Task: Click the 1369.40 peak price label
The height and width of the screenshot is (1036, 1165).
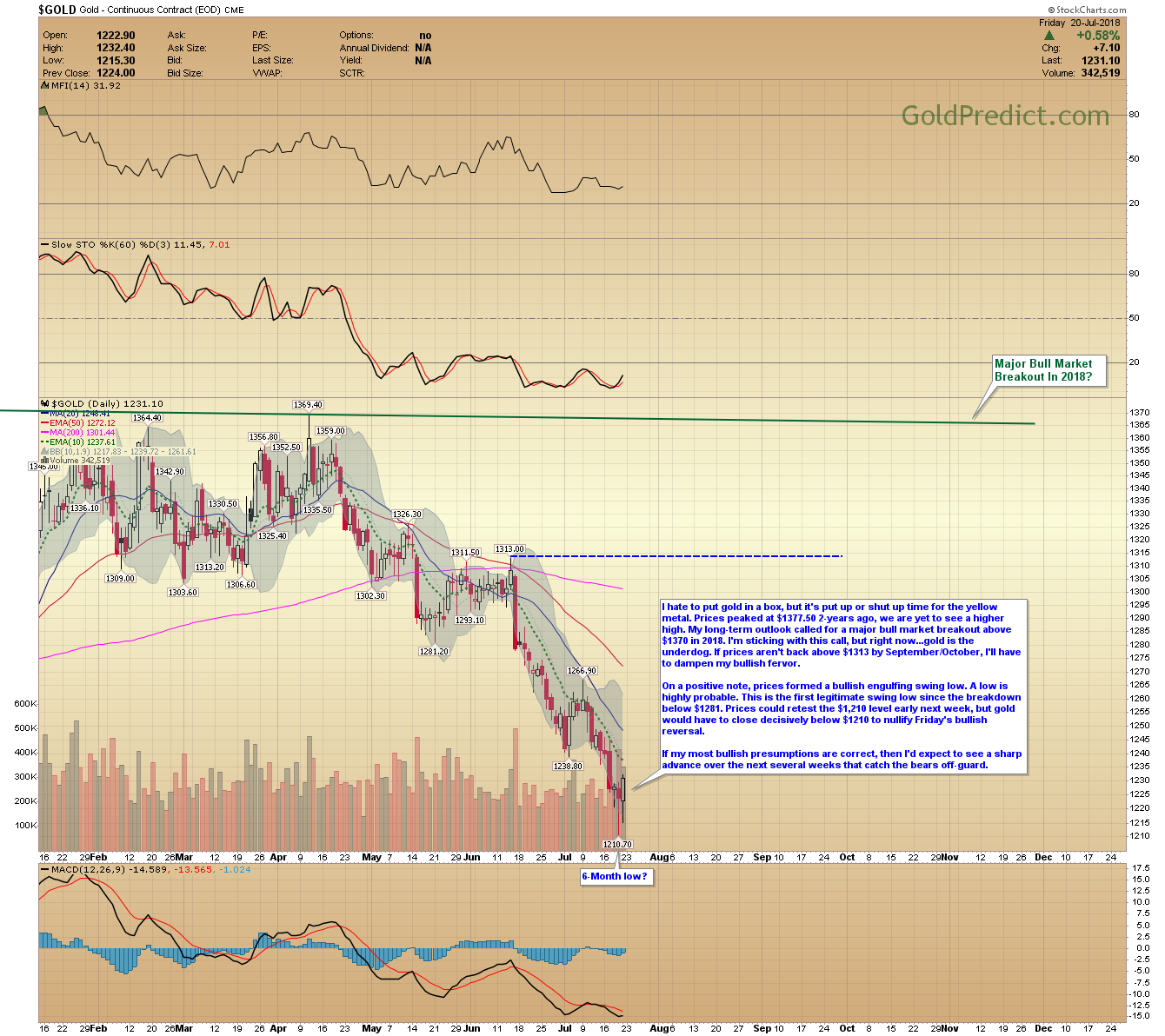Action: pyautogui.click(x=308, y=405)
